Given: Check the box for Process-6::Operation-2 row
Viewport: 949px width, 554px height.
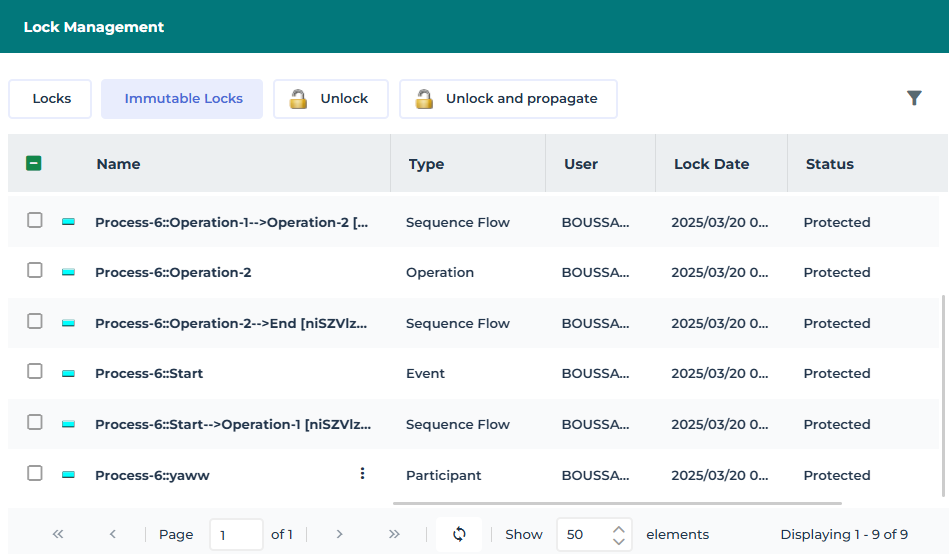Looking at the screenshot, I should pos(35,271).
